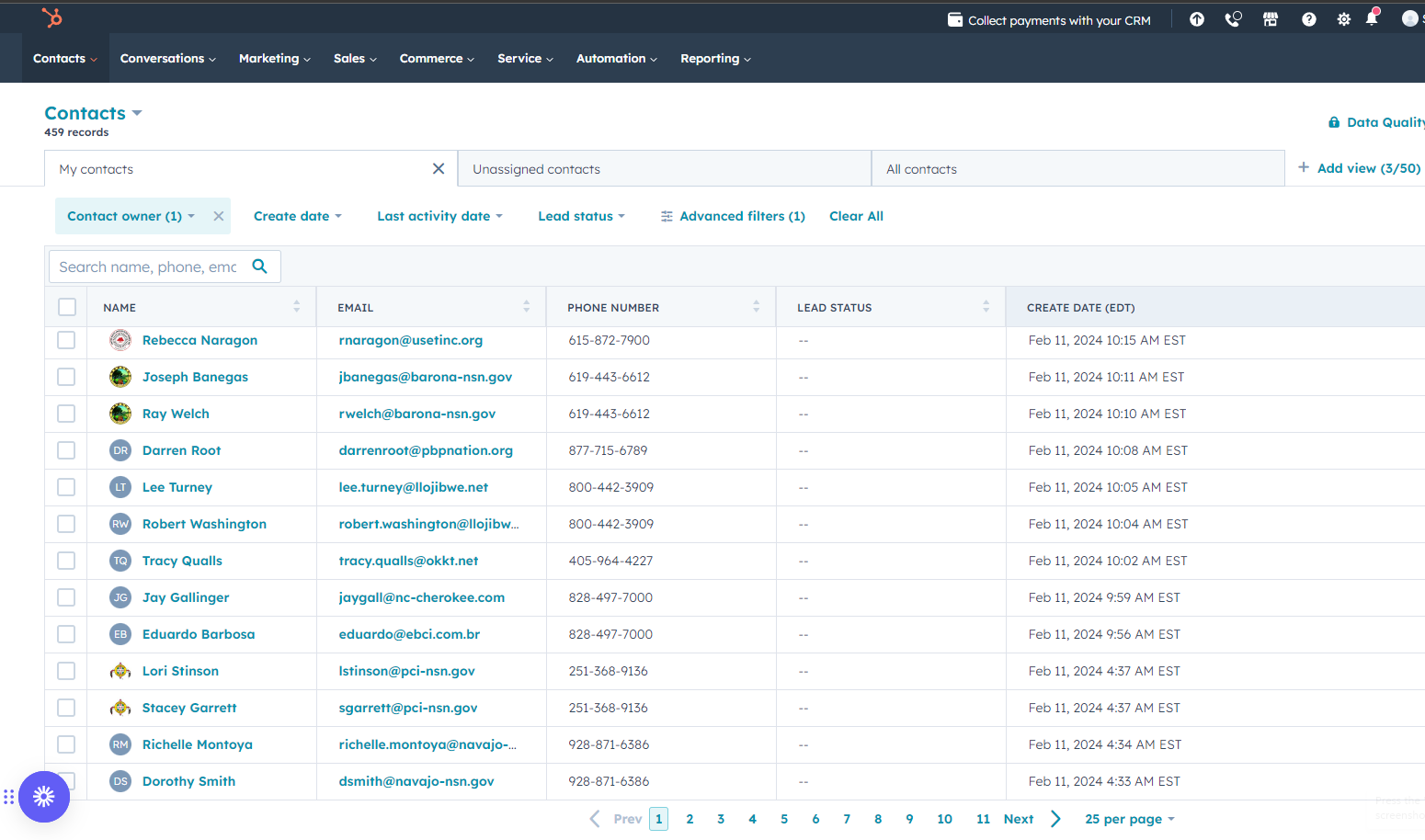Screen dimensions: 1425x840
Task: Click the Next page link
Action: pyautogui.click(x=1019, y=819)
